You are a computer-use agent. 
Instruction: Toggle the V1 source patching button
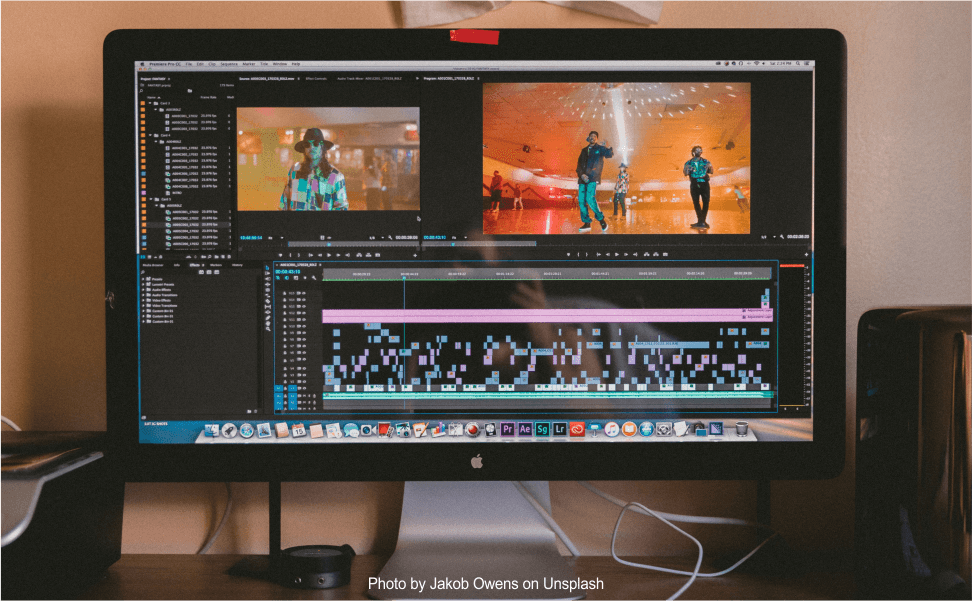coord(278,388)
